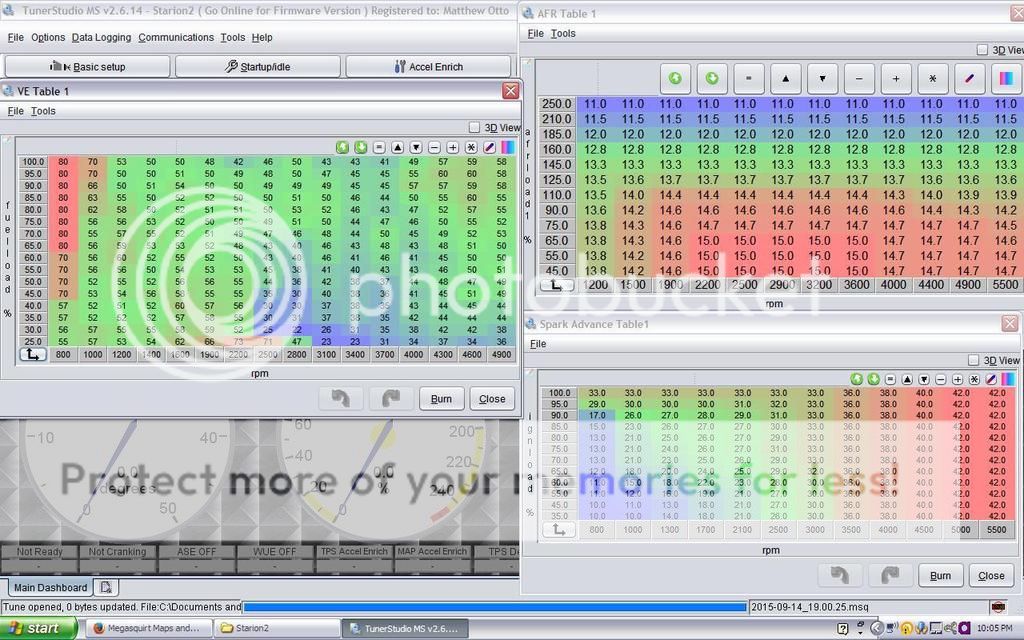
Task: Enable 3D View checkbox in VE Table 1
Action: click(474, 127)
